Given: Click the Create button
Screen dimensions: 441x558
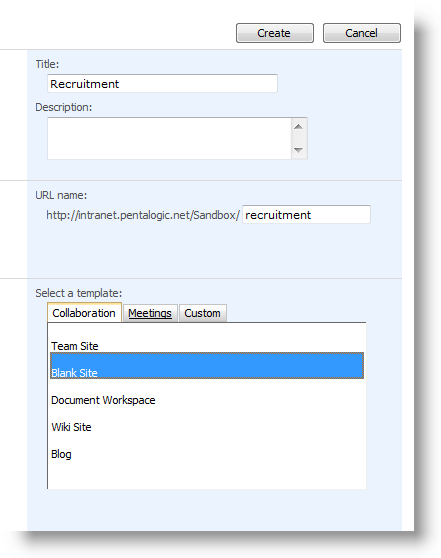Looking at the screenshot, I should click(x=275, y=33).
